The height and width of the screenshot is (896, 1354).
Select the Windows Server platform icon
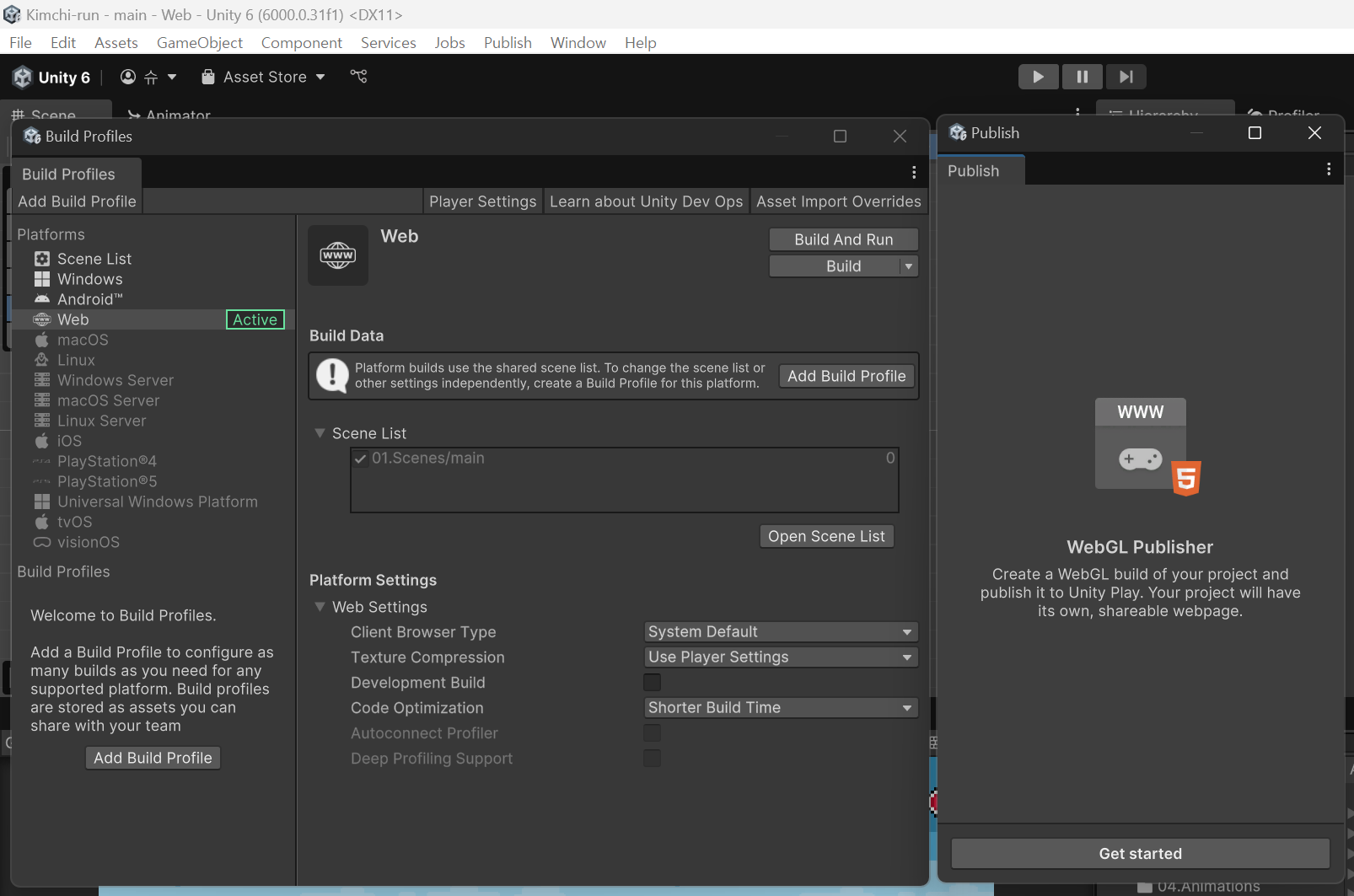tap(42, 380)
